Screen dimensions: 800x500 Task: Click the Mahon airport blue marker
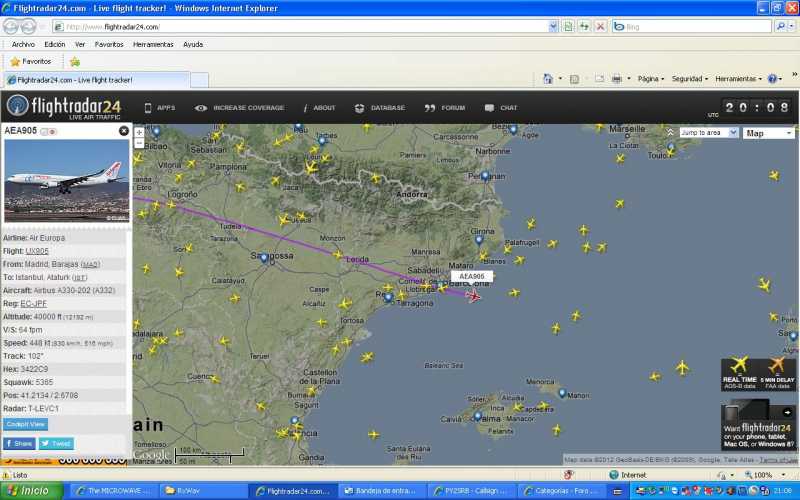click(562, 393)
